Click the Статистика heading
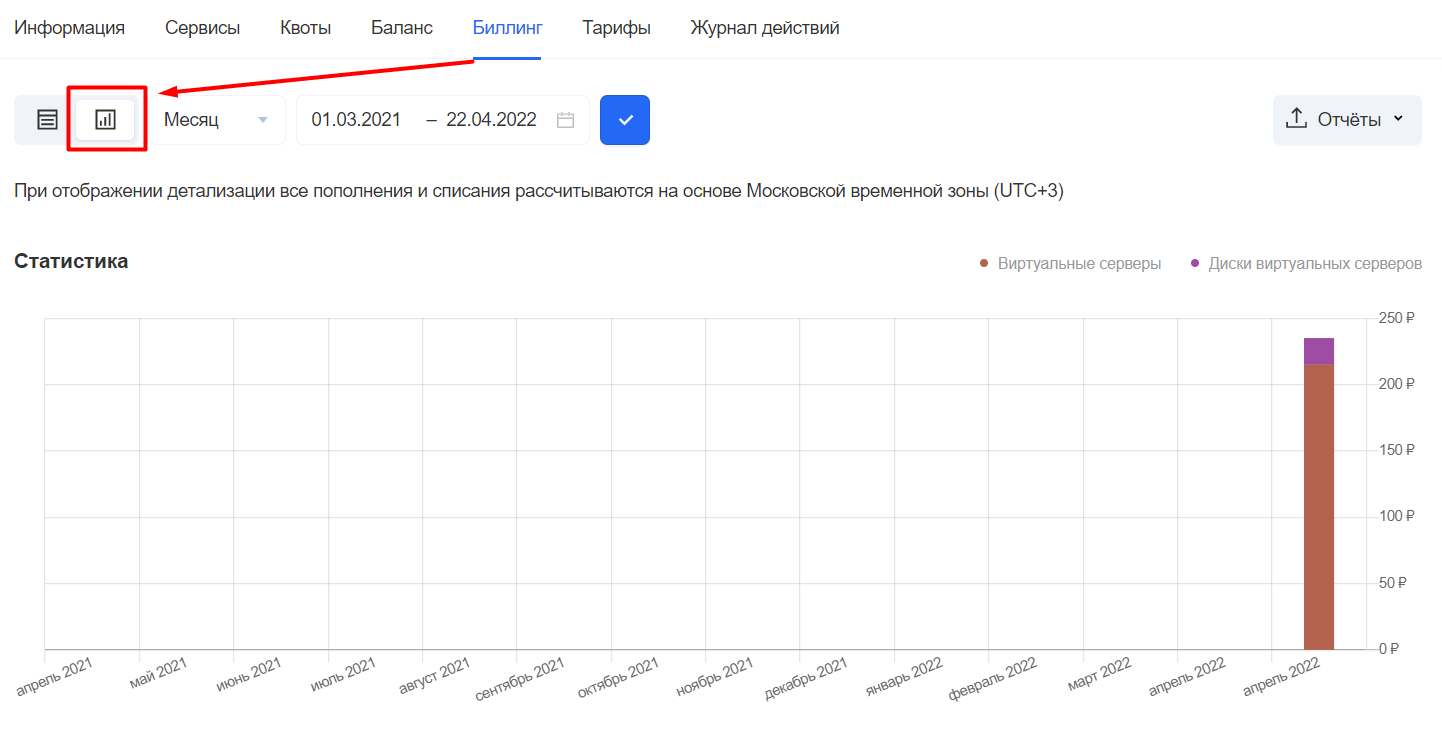The height and width of the screenshot is (736, 1442). coord(71,262)
